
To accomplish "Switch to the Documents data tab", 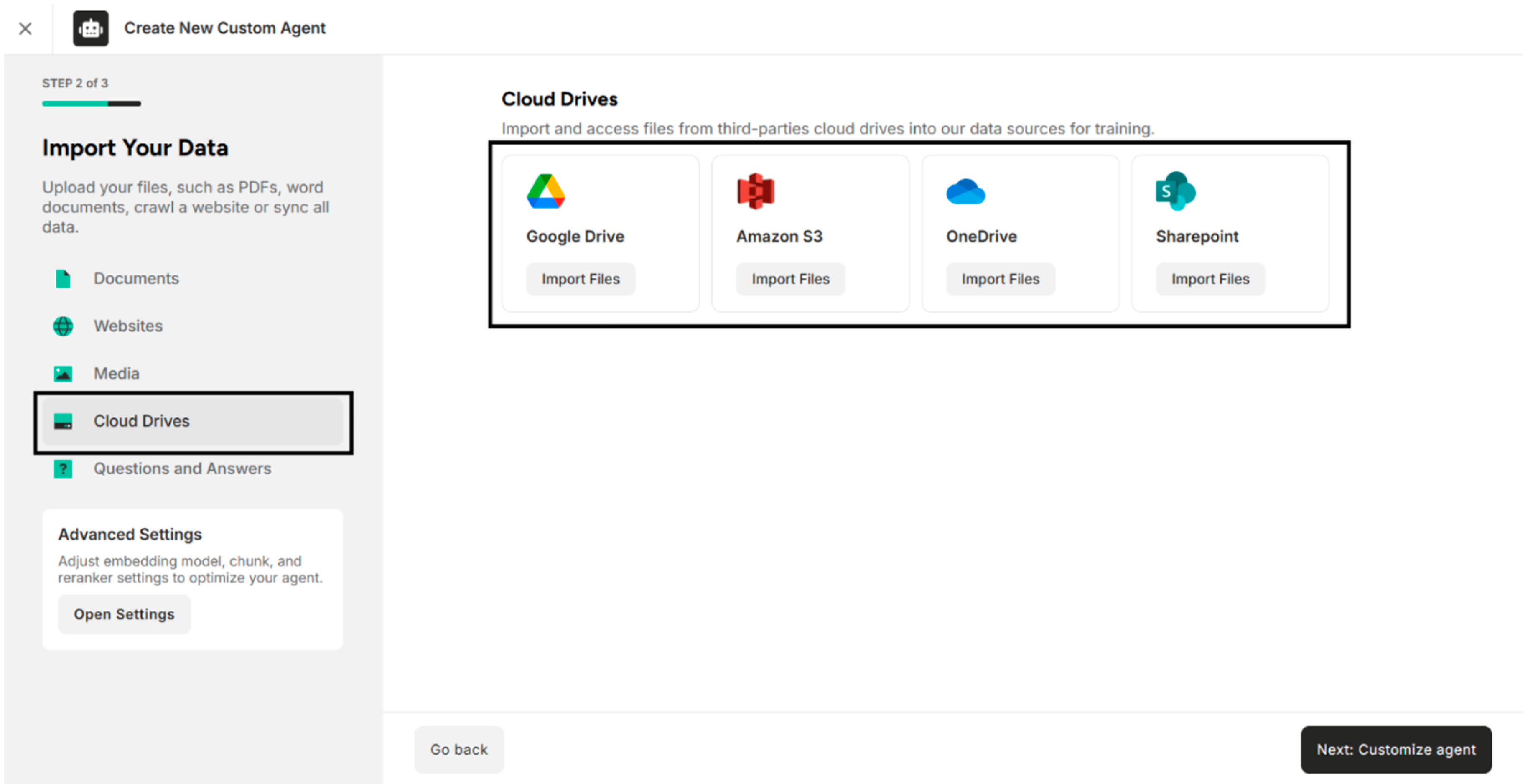I will (x=136, y=277).
